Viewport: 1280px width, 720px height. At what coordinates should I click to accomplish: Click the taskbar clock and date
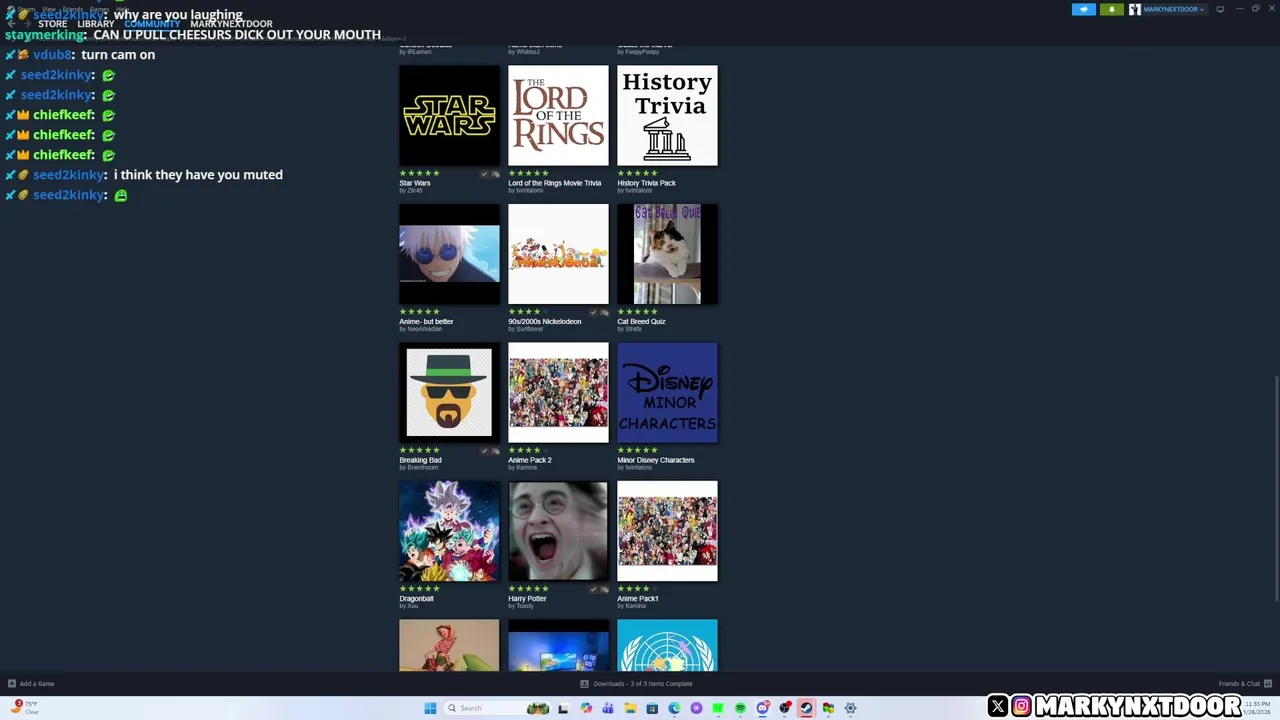pyautogui.click(x=1258, y=708)
